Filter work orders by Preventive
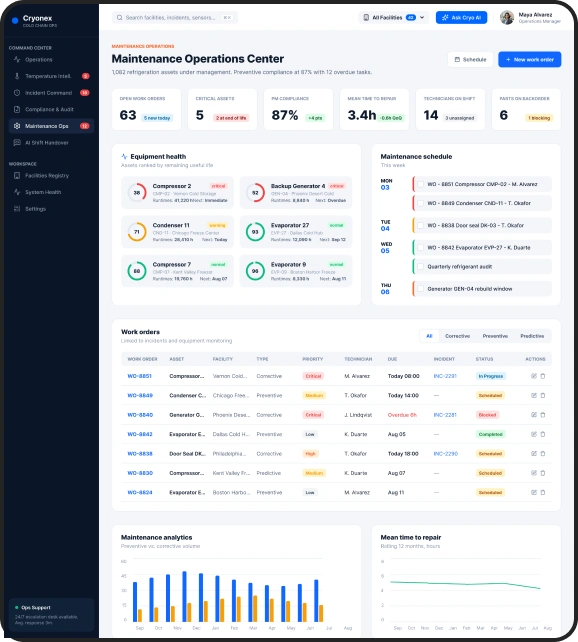 click(495, 336)
